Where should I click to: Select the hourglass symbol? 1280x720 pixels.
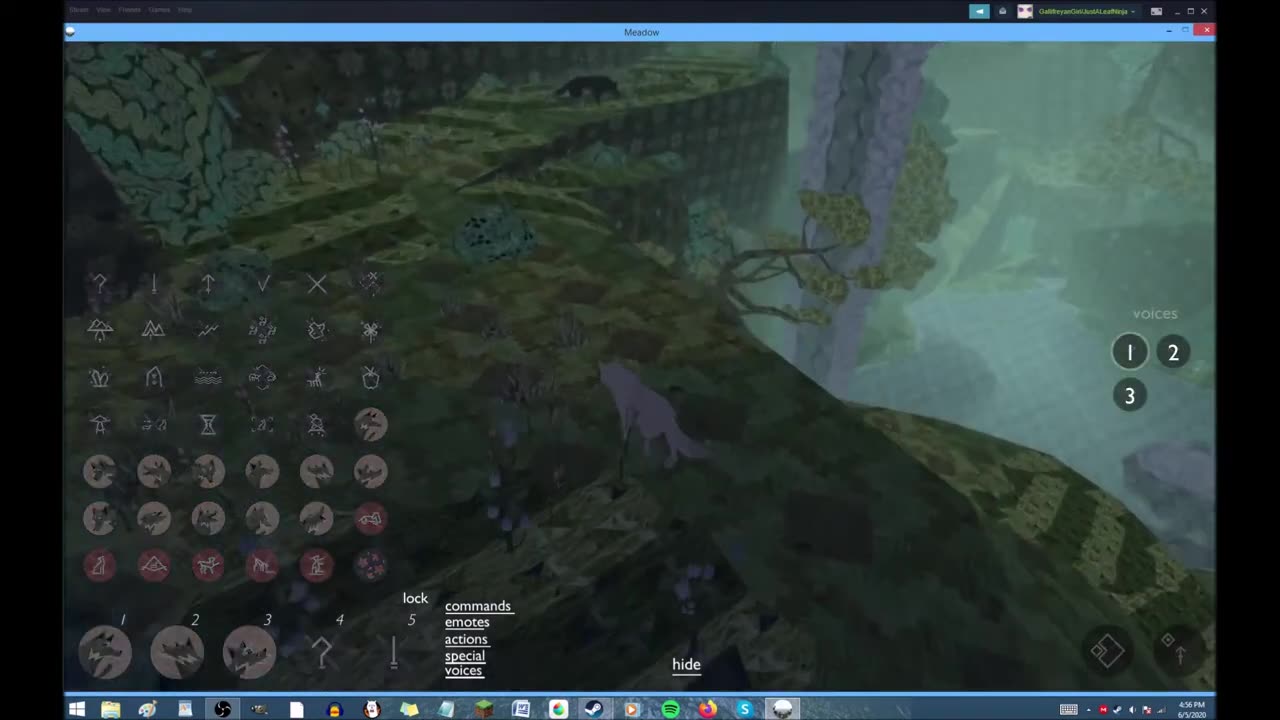click(208, 425)
